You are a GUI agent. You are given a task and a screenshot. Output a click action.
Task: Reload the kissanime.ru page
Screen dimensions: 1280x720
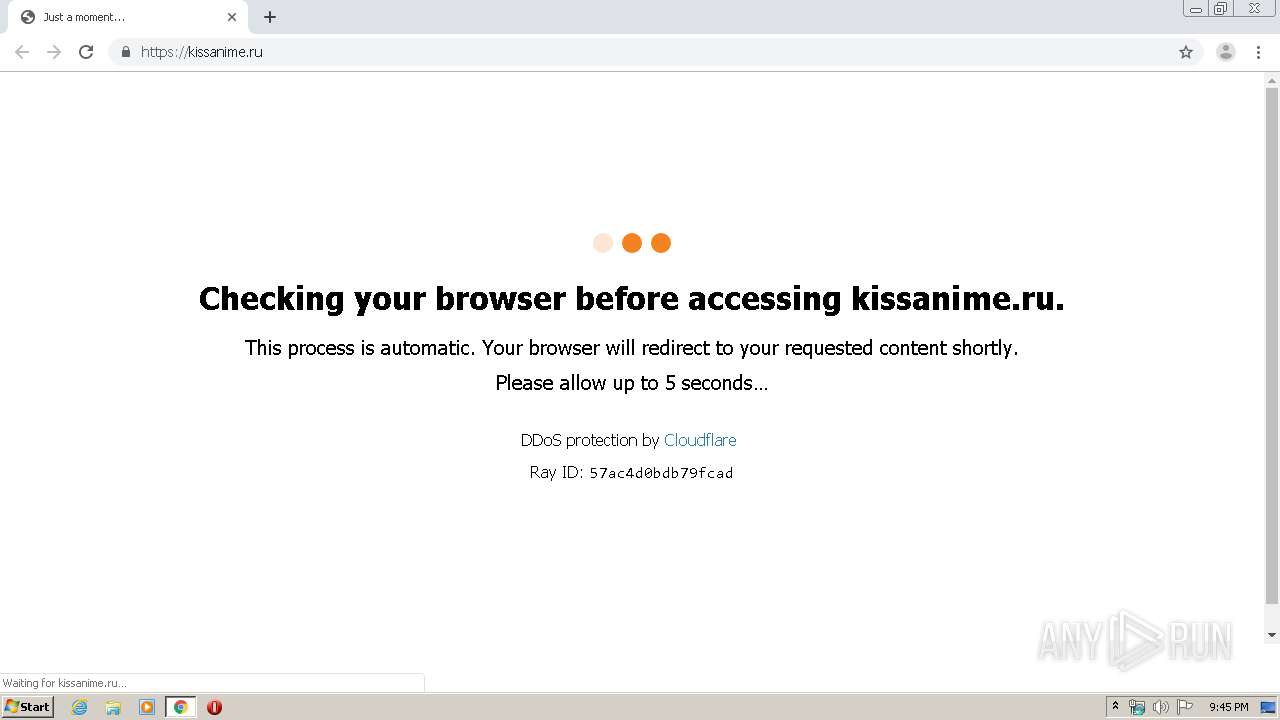pyautogui.click(x=86, y=52)
